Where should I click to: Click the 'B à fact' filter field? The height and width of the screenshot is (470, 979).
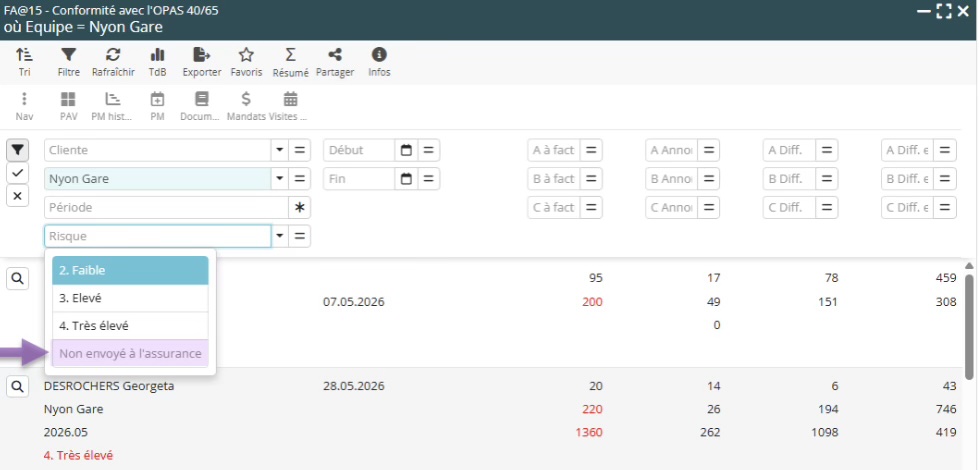point(553,179)
